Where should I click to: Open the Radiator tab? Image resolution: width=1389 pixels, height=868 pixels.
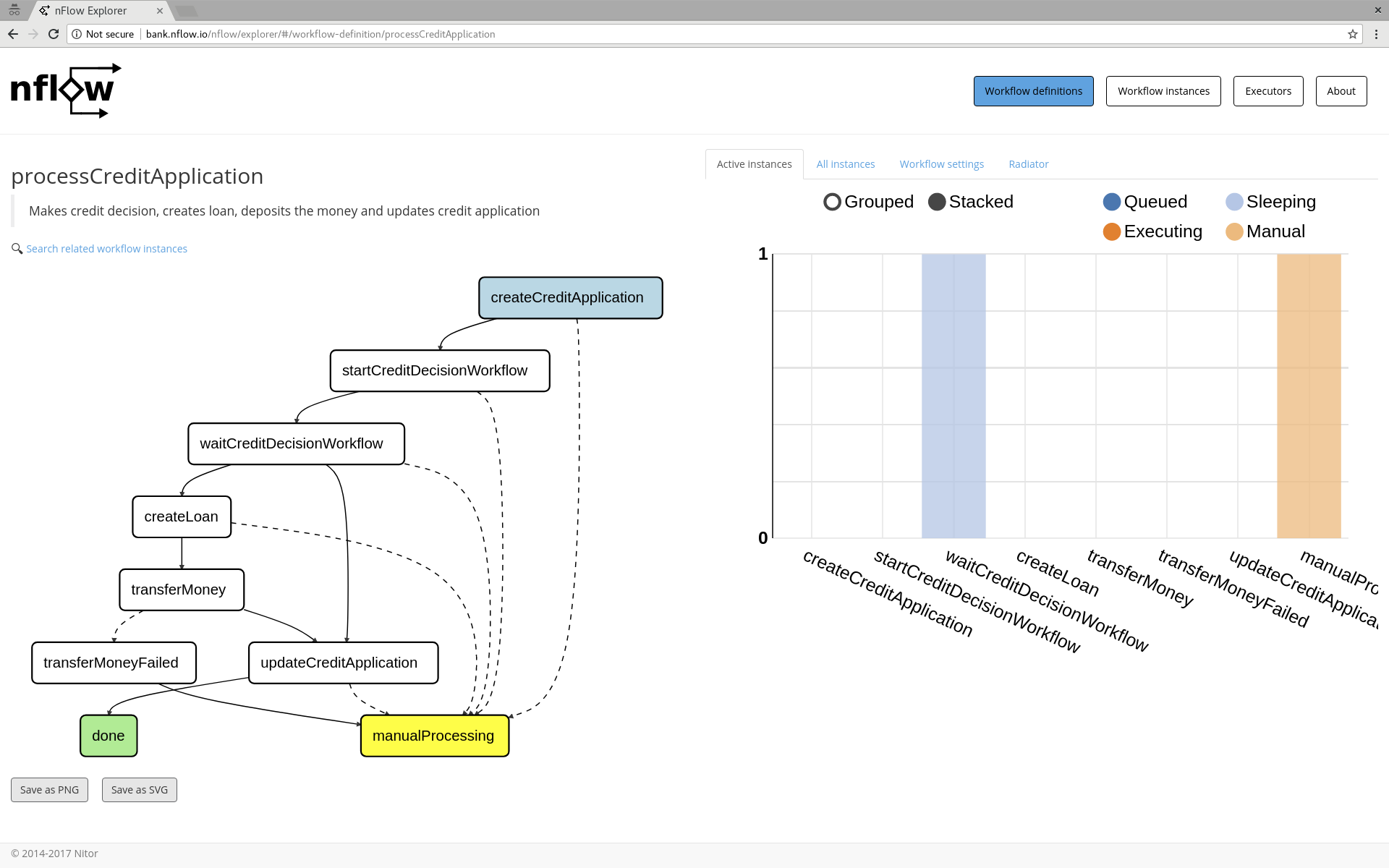(1028, 164)
